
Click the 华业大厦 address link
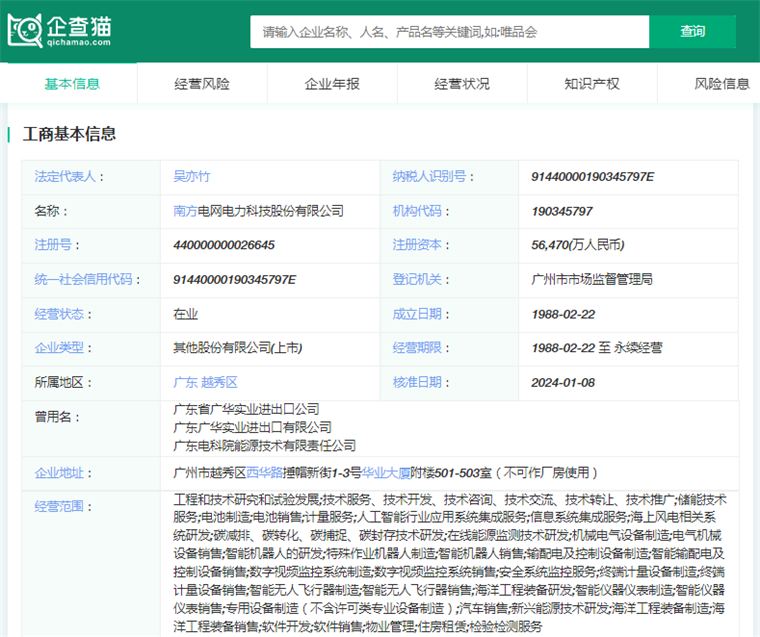click(384, 472)
